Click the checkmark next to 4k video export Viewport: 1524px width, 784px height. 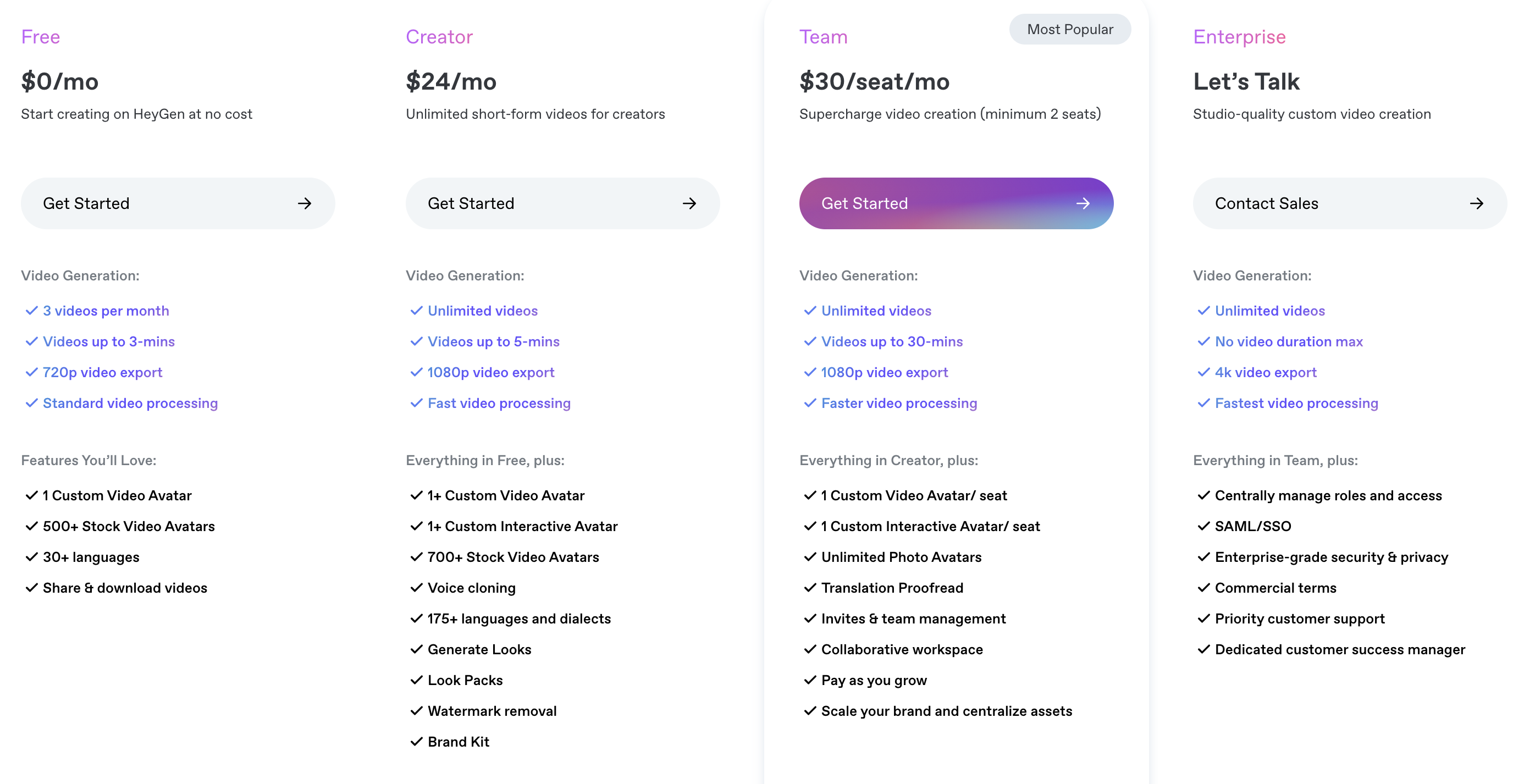click(x=1203, y=372)
